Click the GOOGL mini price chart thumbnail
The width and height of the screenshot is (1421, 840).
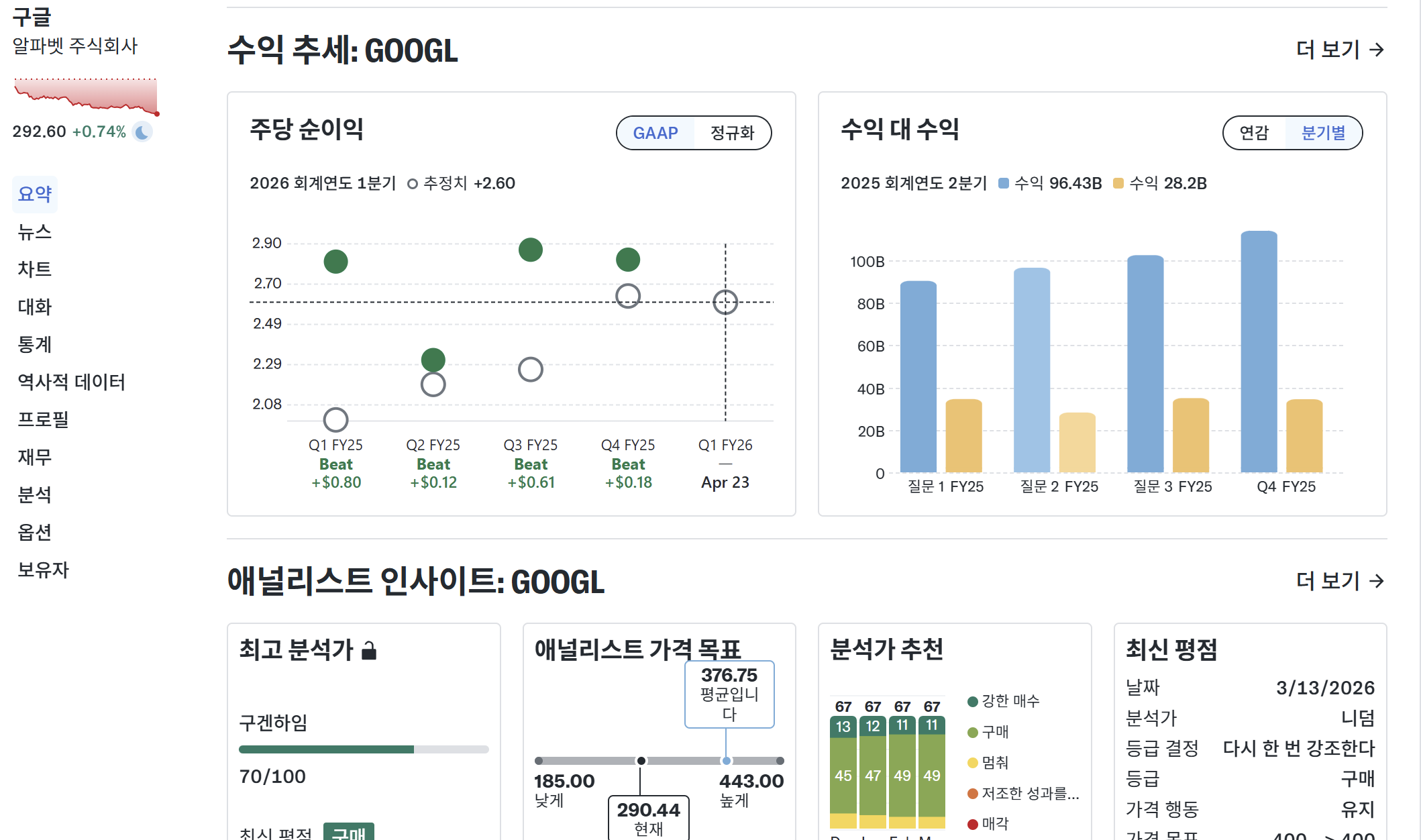pos(86,96)
